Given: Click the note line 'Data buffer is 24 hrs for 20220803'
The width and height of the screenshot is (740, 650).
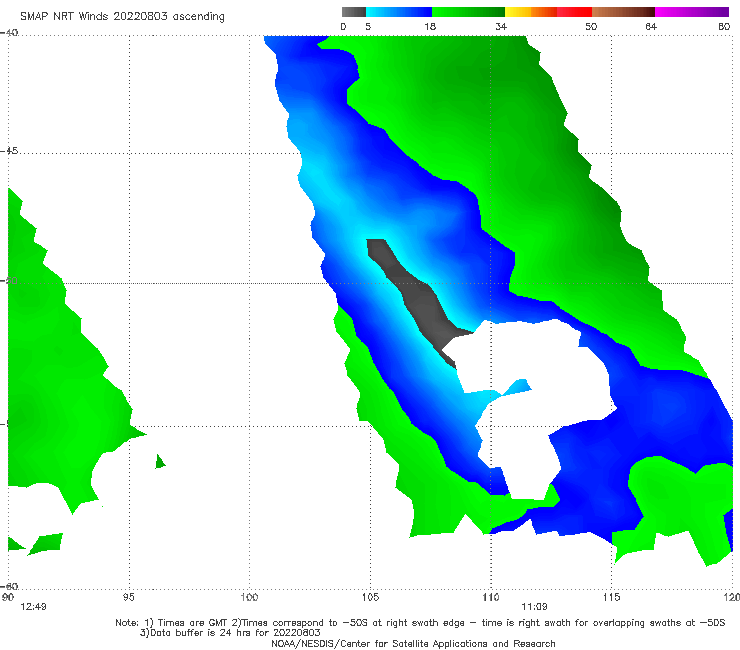Looking at the screenshot, I should point(230,633).
